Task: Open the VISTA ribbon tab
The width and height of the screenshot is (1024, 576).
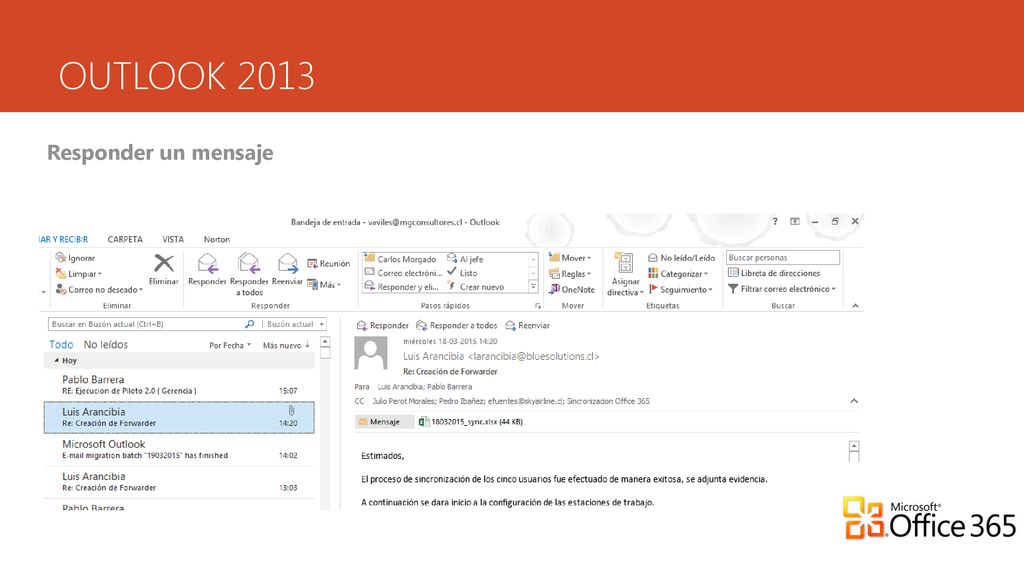Action: pyautogui.click(x=173, y=239)
